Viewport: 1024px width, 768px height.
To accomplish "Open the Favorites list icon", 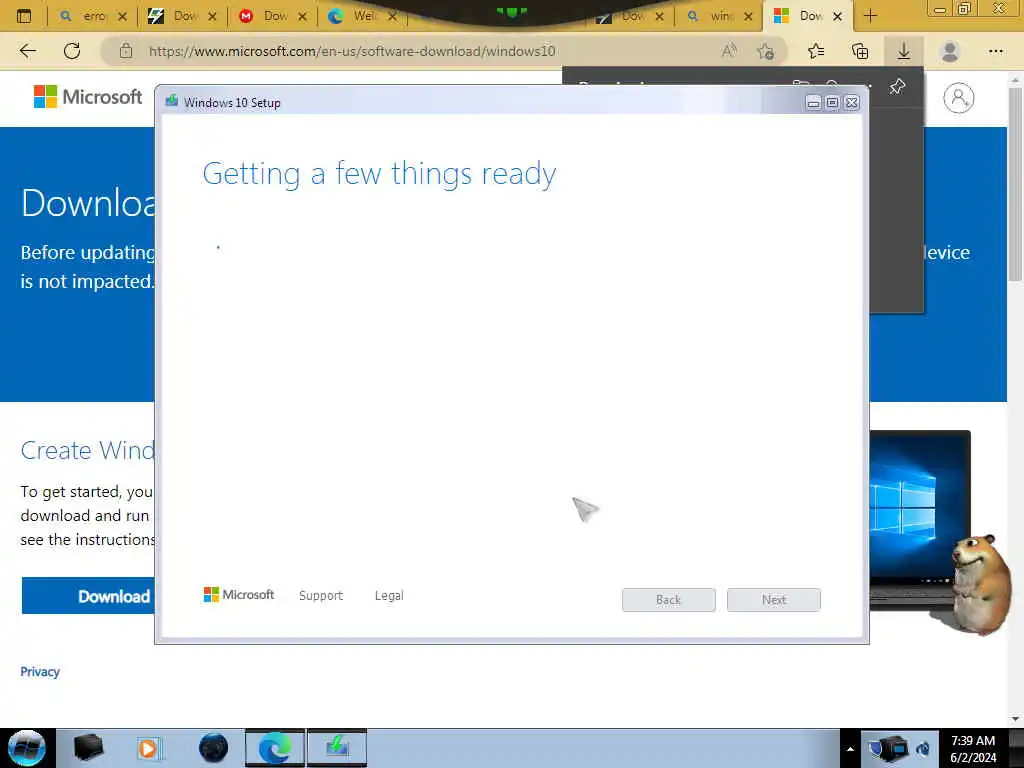I will point(816,51).
